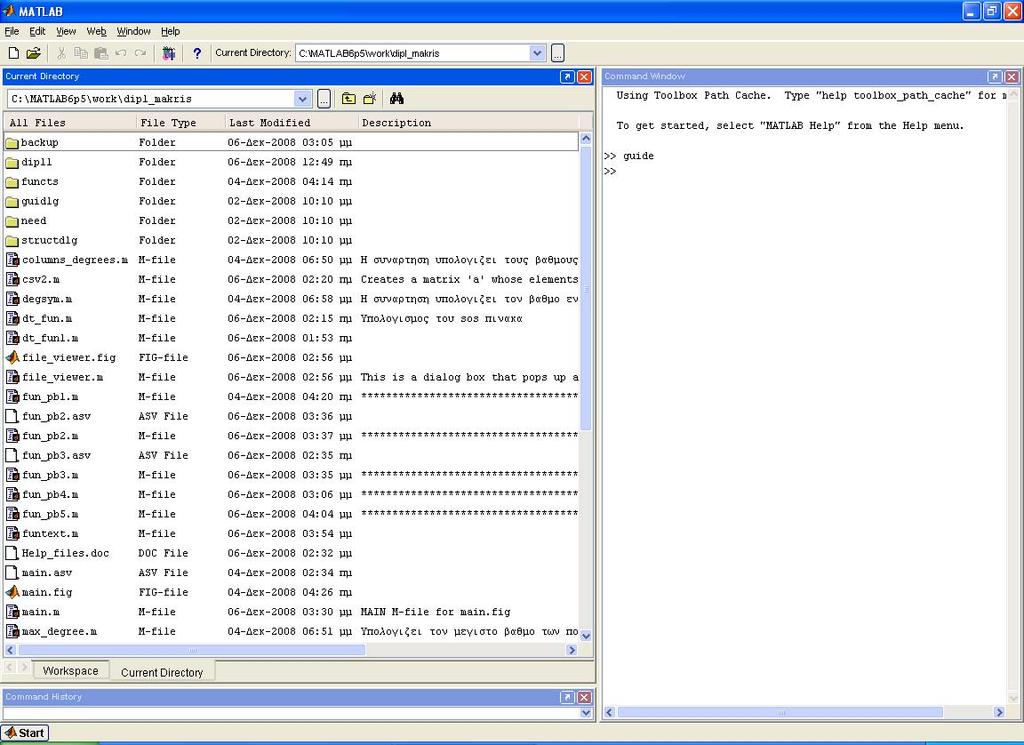
Task: Open the Web menu
Action: click(96, 31)
